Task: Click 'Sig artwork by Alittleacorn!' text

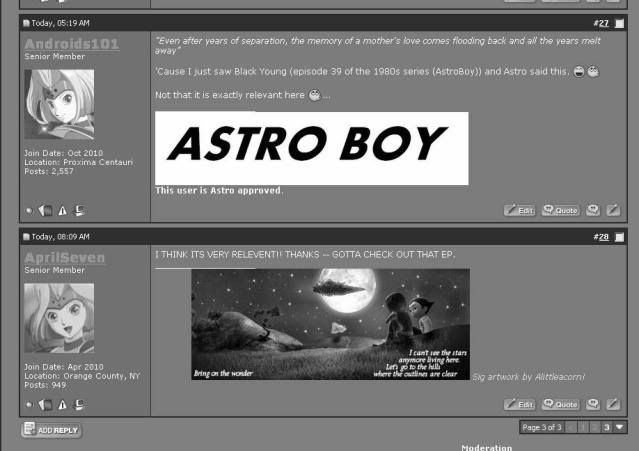Action: tap(529, 377)
